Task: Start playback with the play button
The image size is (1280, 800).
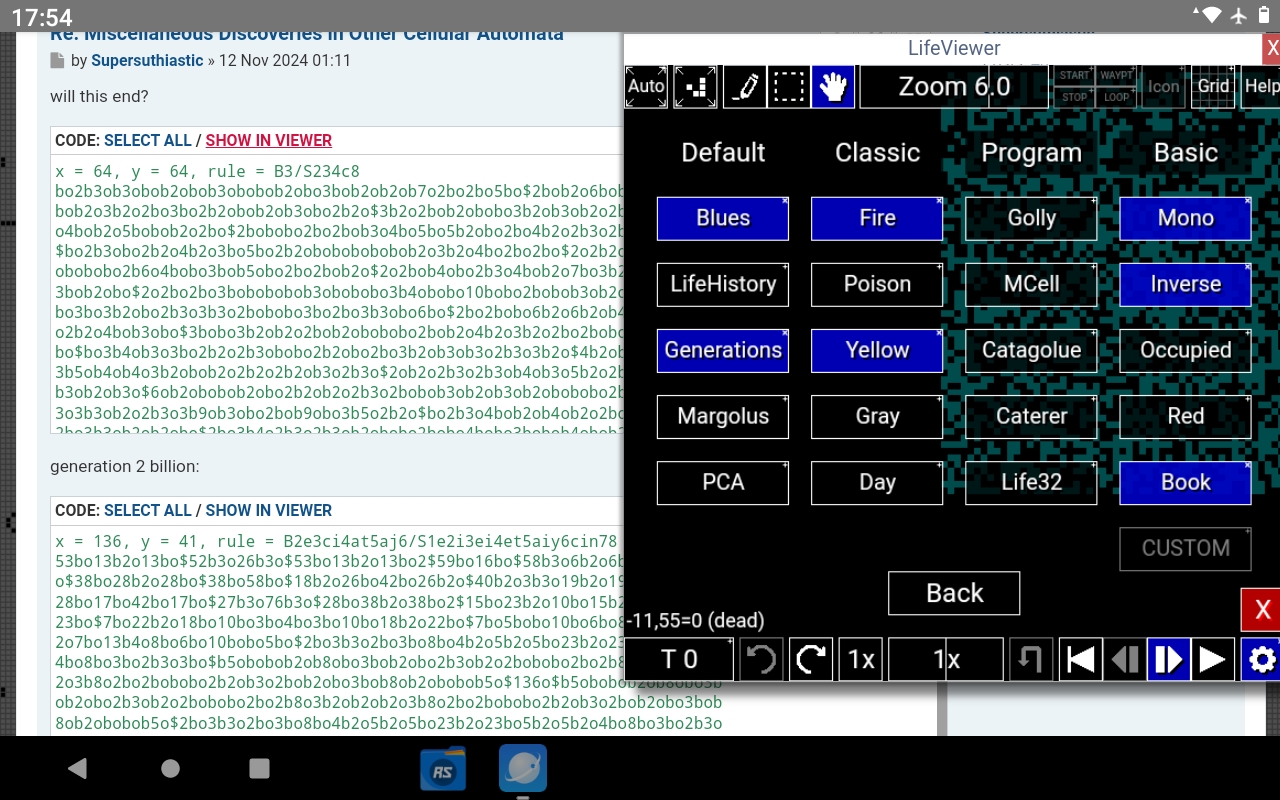Action: pyautogui.click(x=1213, y=660)
